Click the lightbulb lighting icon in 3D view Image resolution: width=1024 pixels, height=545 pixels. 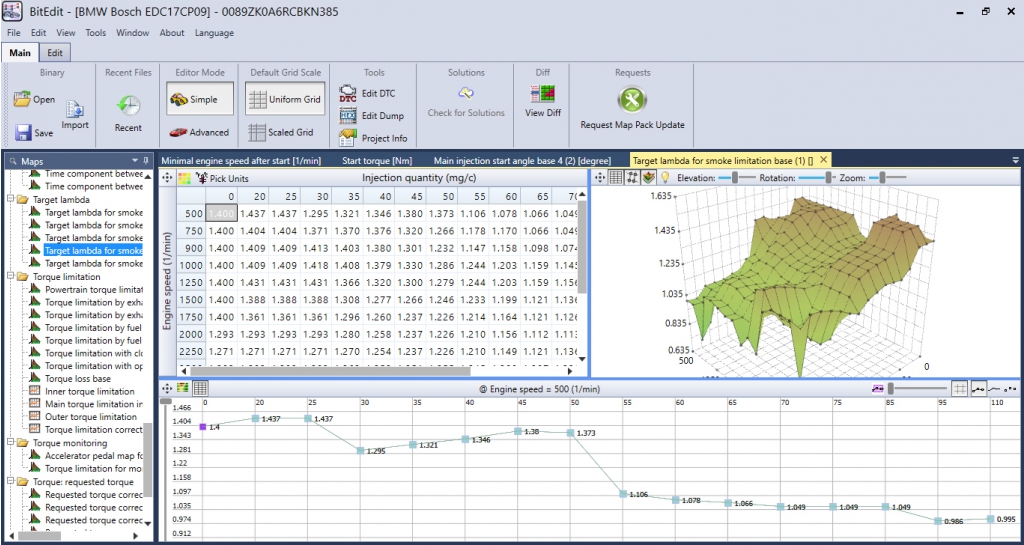click(x=665, y=177)
